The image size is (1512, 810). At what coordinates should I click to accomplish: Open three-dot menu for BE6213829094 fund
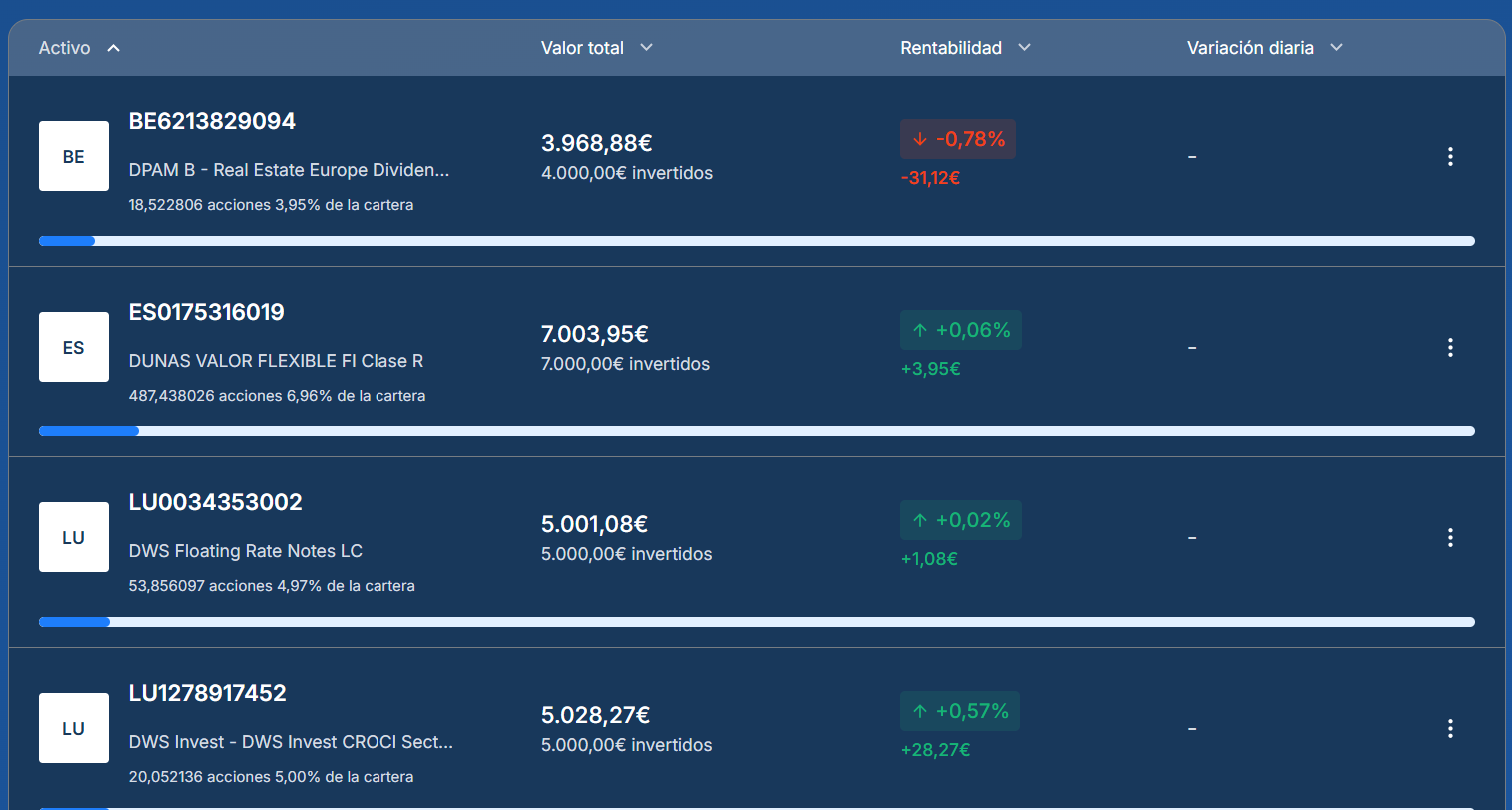click(x=1450, y=156)
